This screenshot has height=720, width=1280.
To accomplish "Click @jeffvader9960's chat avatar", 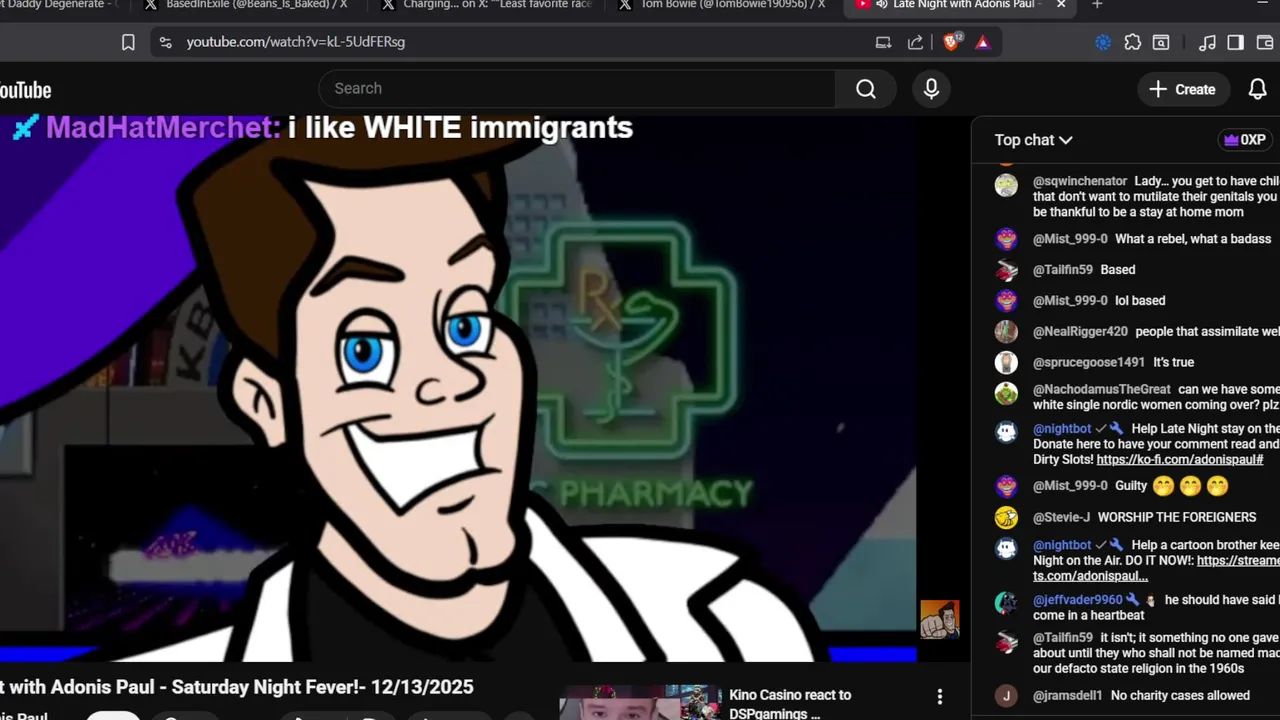I will [x=1006, y=603].
